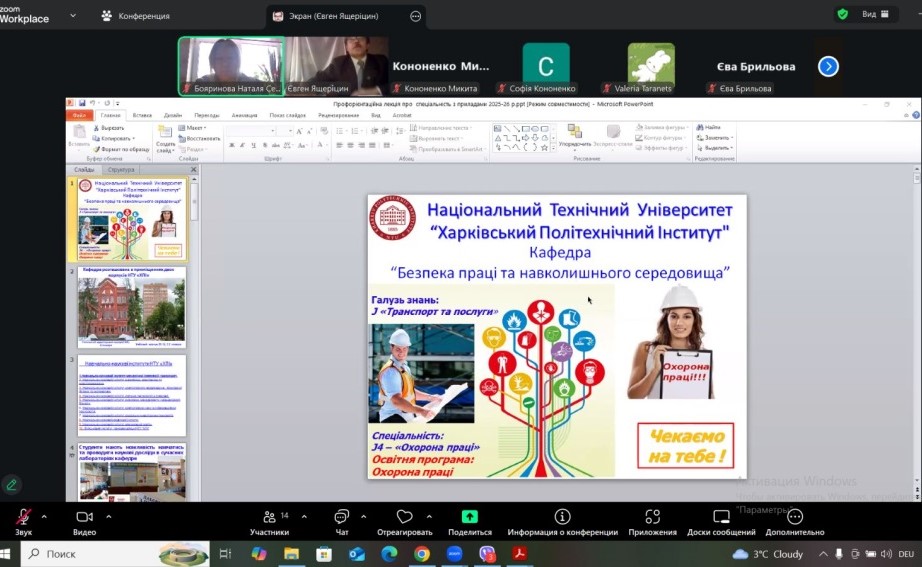Open Chrome from the Windows taskbar
The height and width of the screenshot is (567, 922).
pyautogui.click(x=422, y=553)
